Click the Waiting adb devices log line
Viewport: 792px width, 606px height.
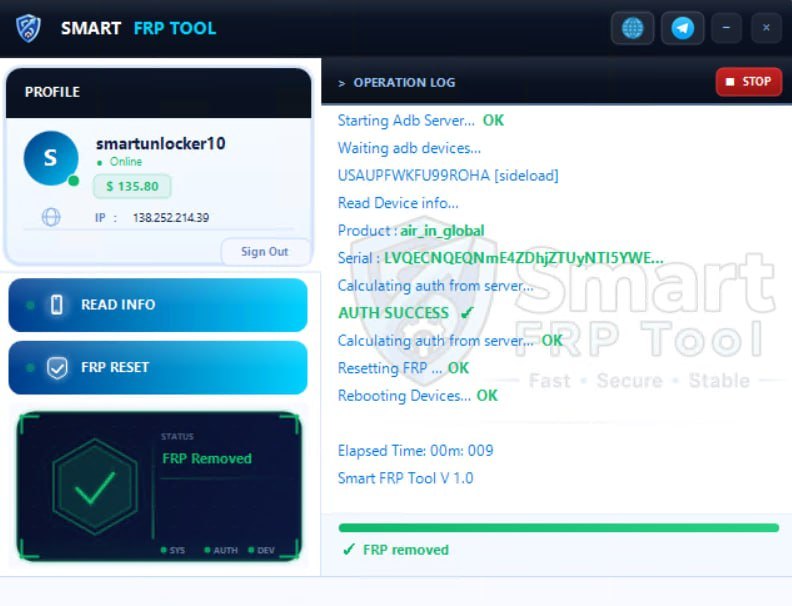[409, 148]
